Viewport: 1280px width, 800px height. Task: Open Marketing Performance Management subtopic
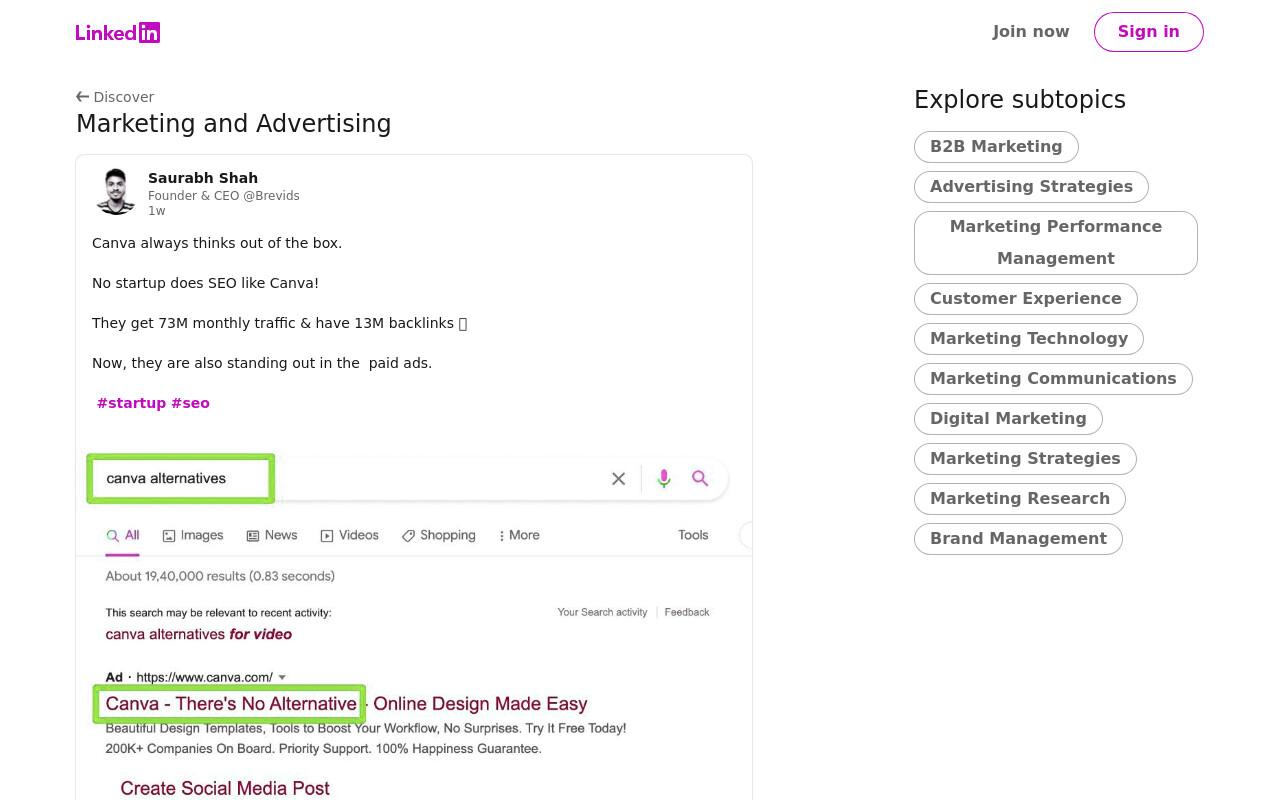pyautogui.click(x=1056, y=243)
